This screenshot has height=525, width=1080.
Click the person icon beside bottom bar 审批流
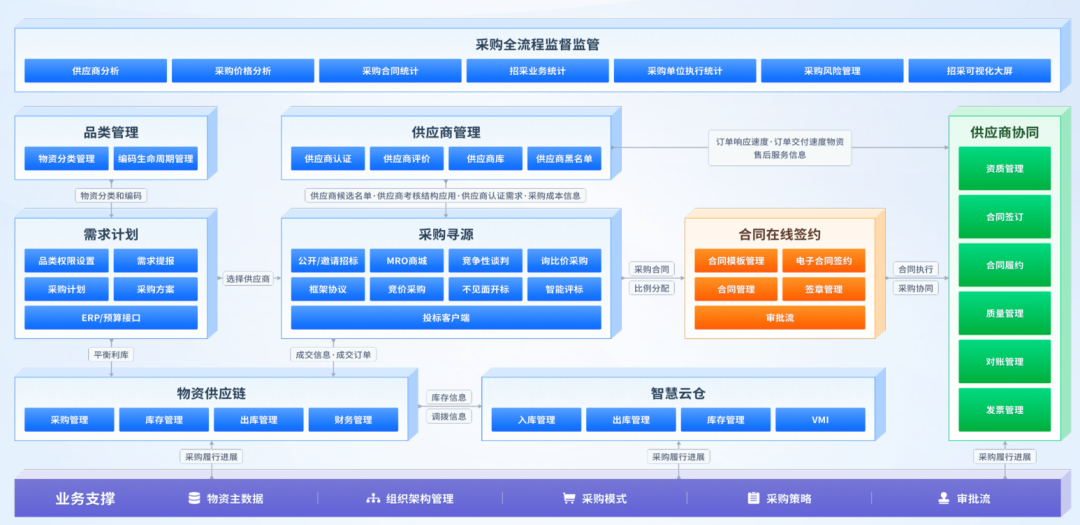point(944,498)
